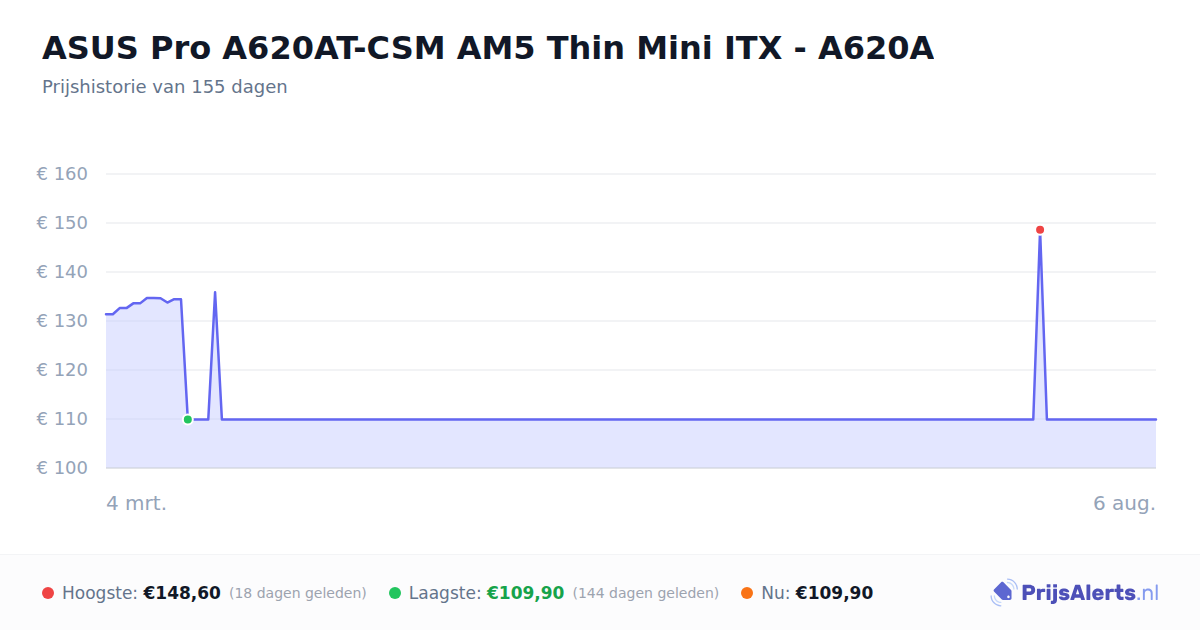Open the PrijsAlerts.nl brand link
Image resolution: width=1200 pixels, height=630 pixels.
[x=1075, y=593]
